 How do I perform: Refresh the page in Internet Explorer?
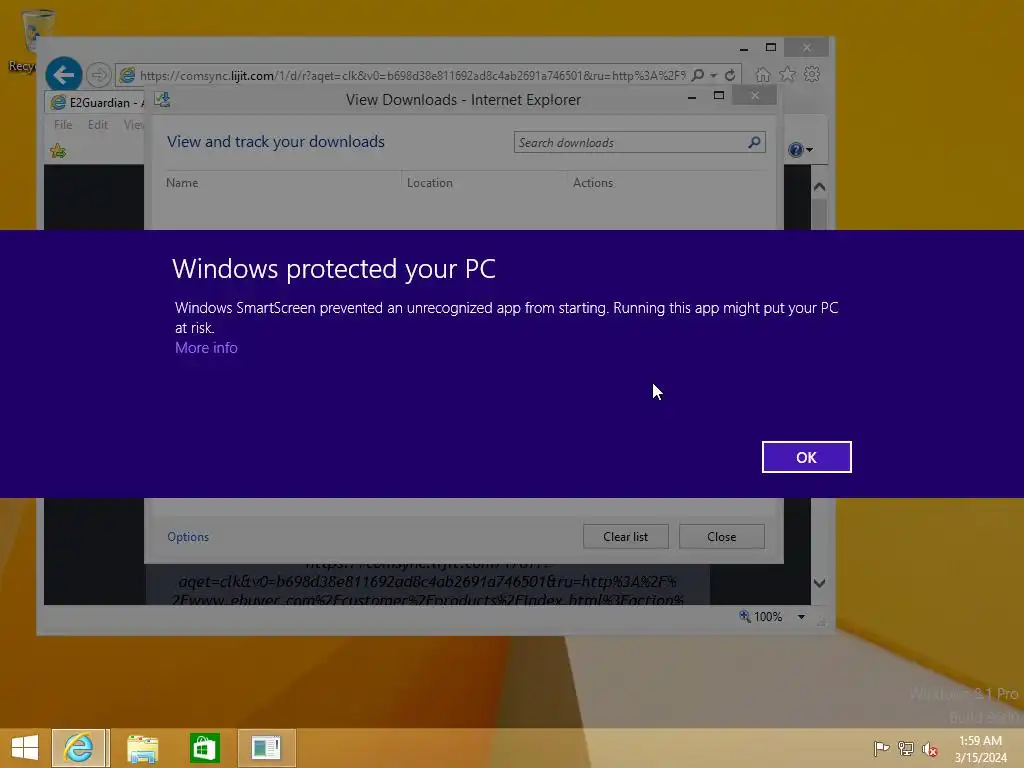coord(730,75)
